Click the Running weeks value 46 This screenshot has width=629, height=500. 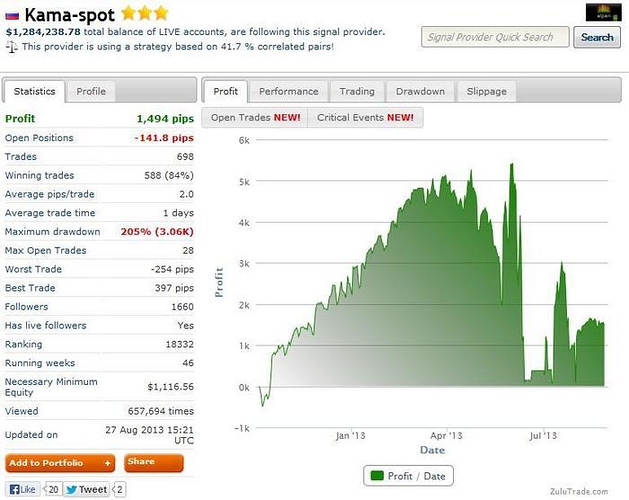click(188, 363)
